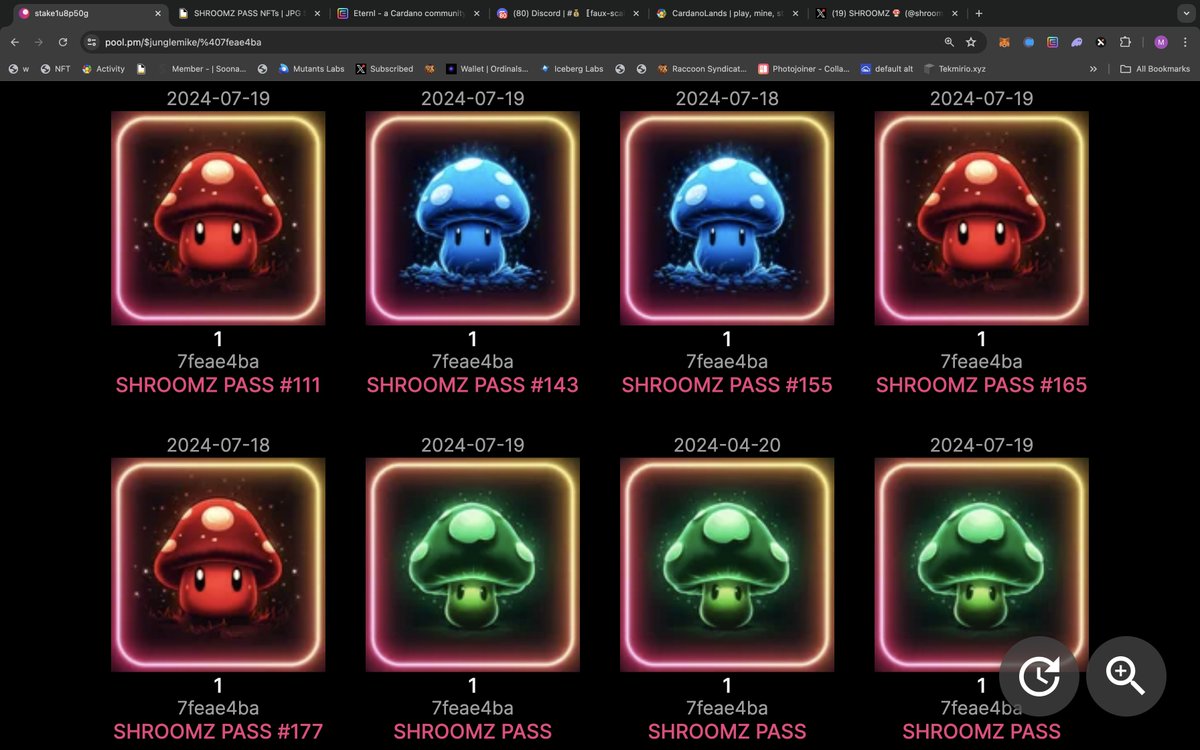1200x750 pixels.
Task: Open the Raccoon Syndicate bookmark
Action: point(702,69)
